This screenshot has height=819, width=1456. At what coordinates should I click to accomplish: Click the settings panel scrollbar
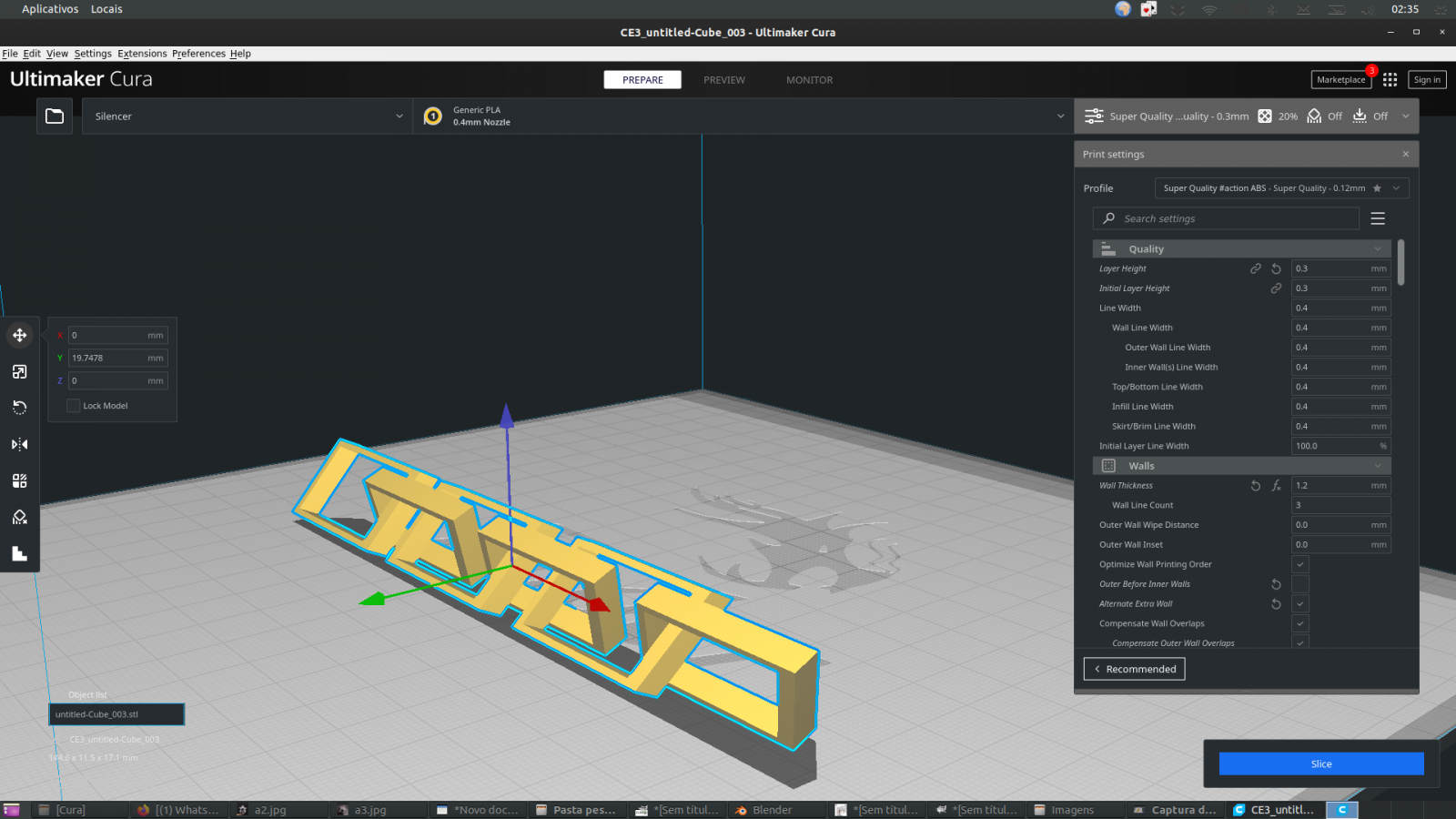(x=1401, y=263)
